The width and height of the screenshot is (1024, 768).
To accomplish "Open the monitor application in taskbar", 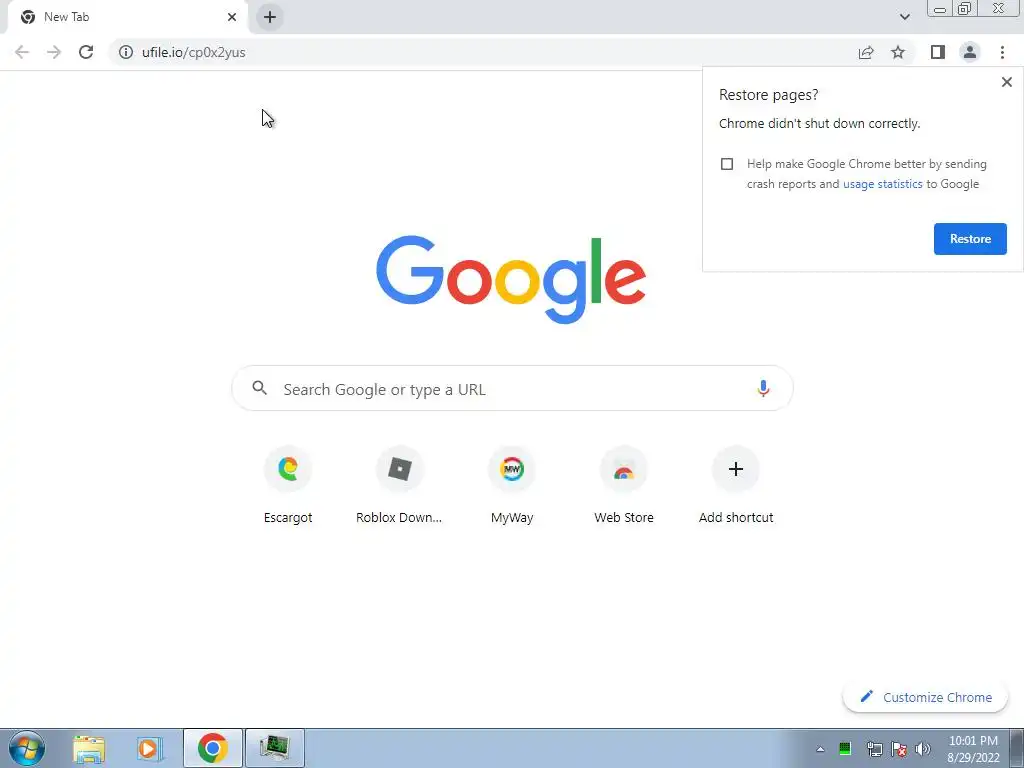I will click(275, 748).
